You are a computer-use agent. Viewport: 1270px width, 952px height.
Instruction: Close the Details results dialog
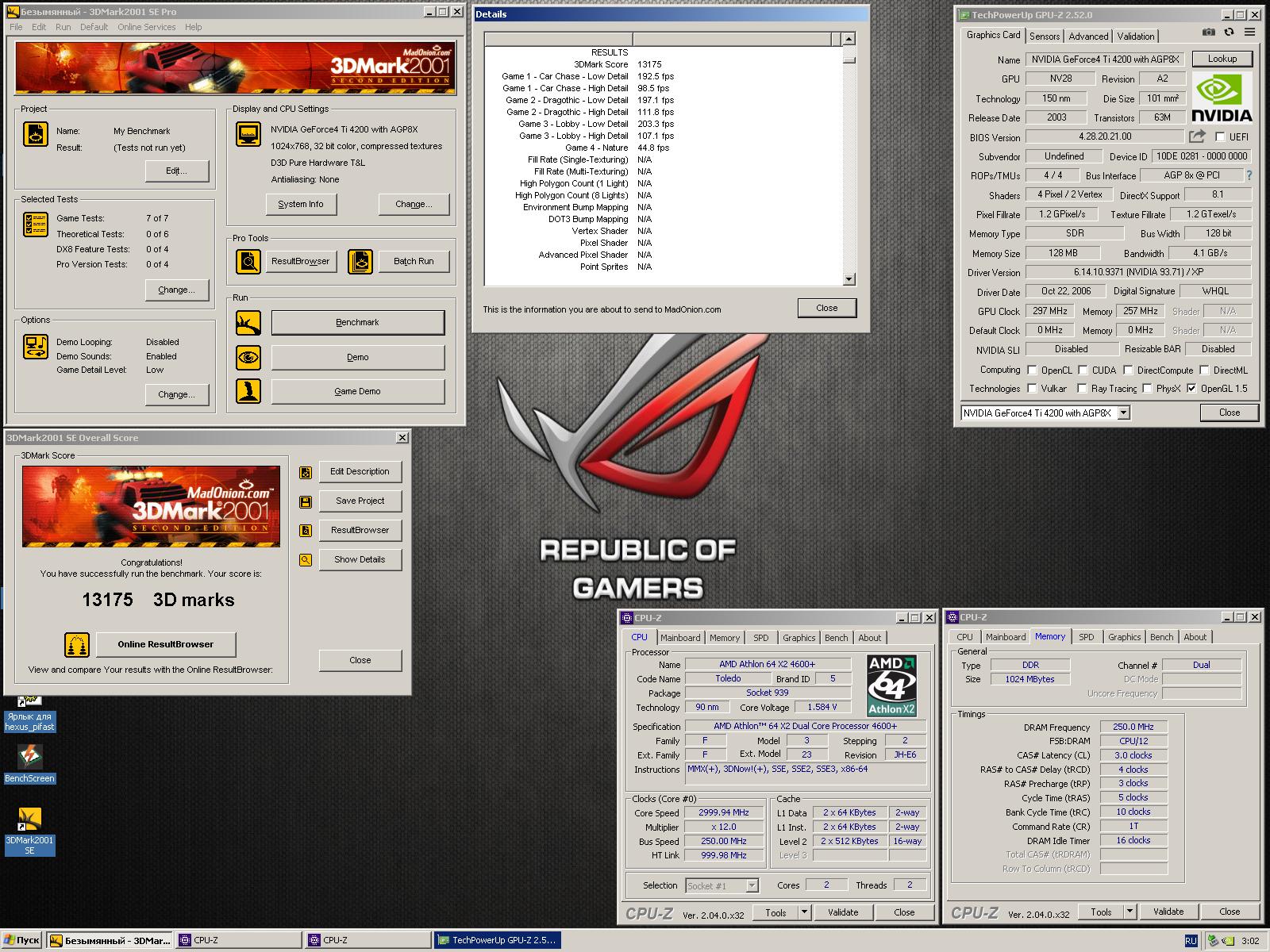pos(826,308)
